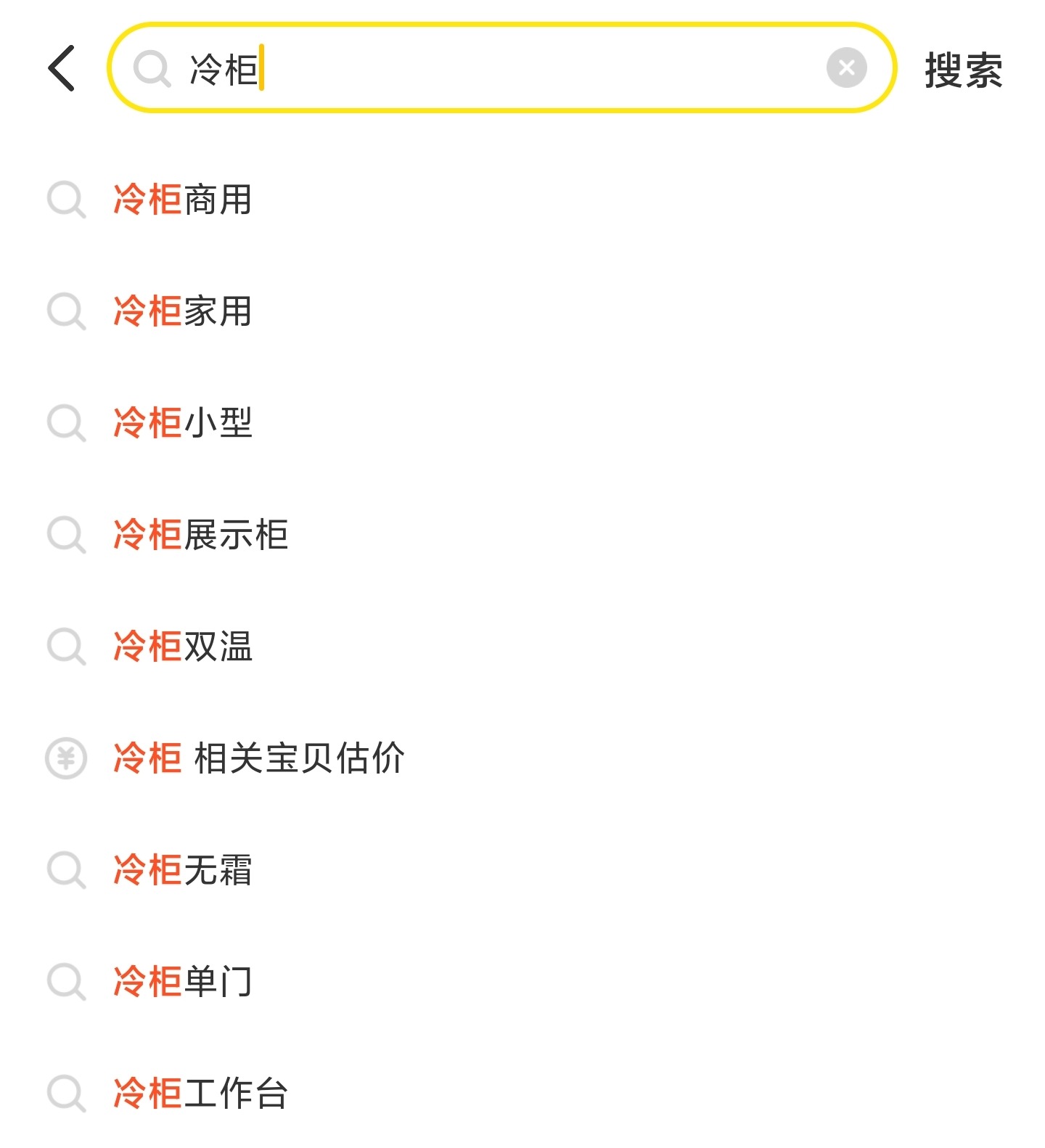Click the magnifier icon inside the search box
1045x1148 pixels.
point(152,69)
